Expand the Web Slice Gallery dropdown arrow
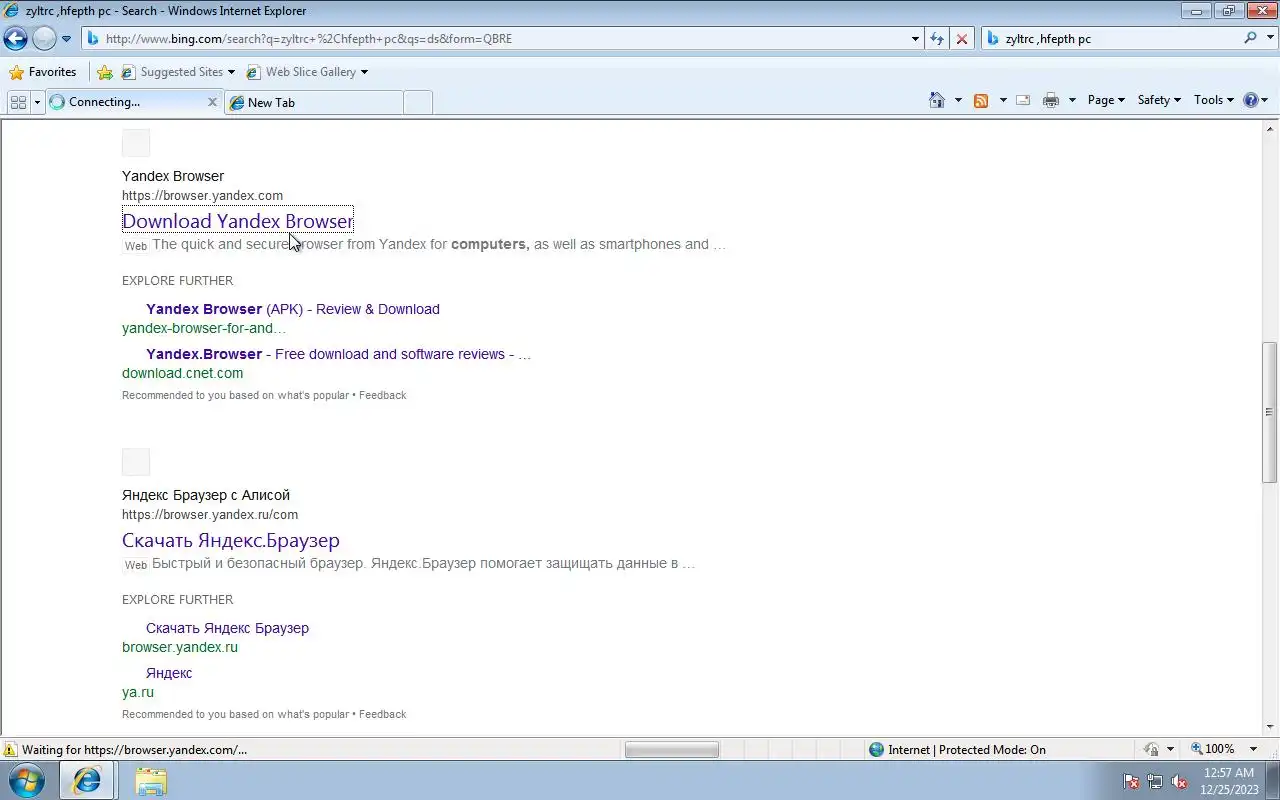The width and height of the screenshot is (1280, 800). pyautogui.click(x=364, y=72)
